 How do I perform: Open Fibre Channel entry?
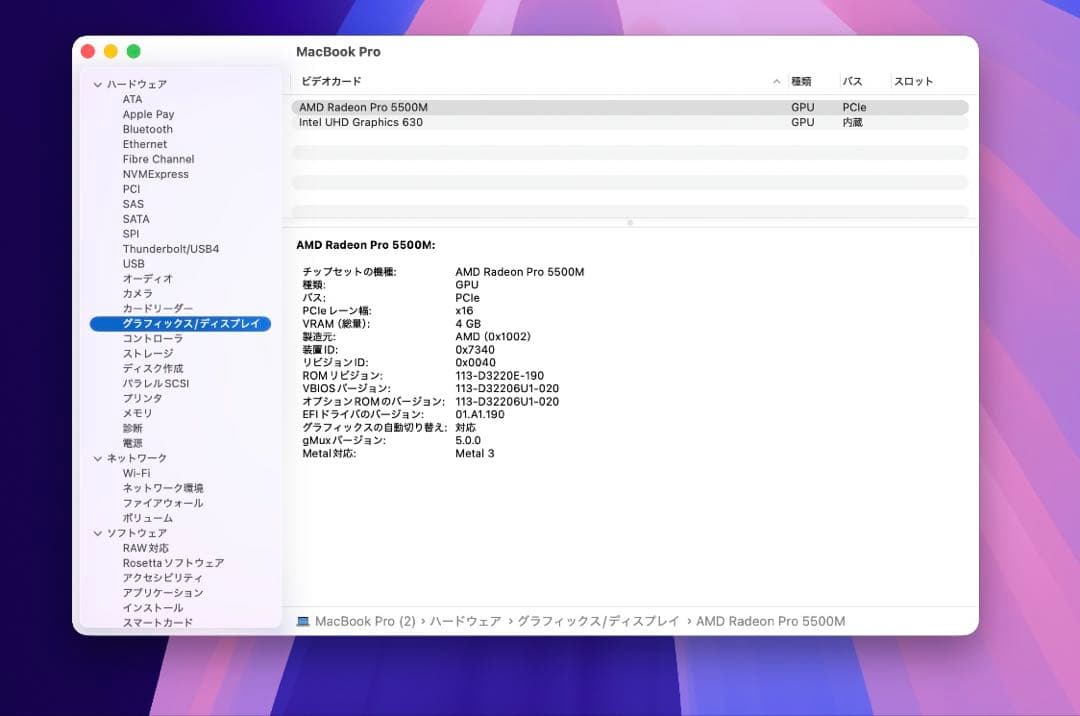coord(158,159)
